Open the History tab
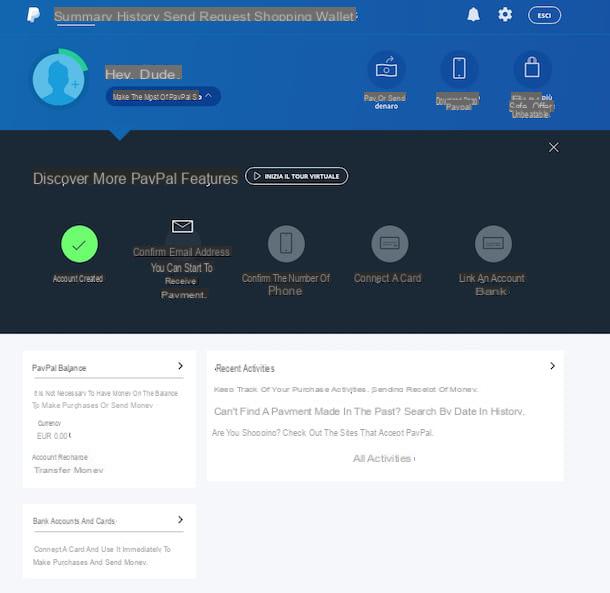Viewport: 610px width, 593px height. (x=138, y=16)
